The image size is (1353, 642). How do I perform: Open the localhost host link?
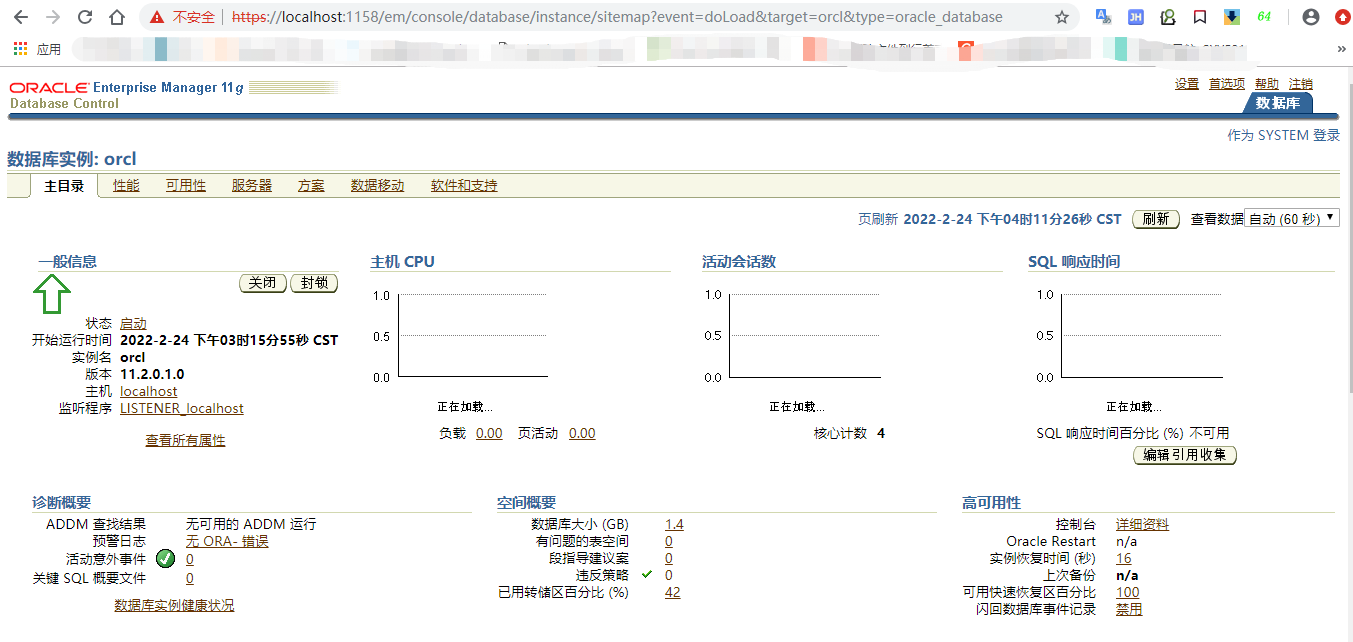coord(149,391)
